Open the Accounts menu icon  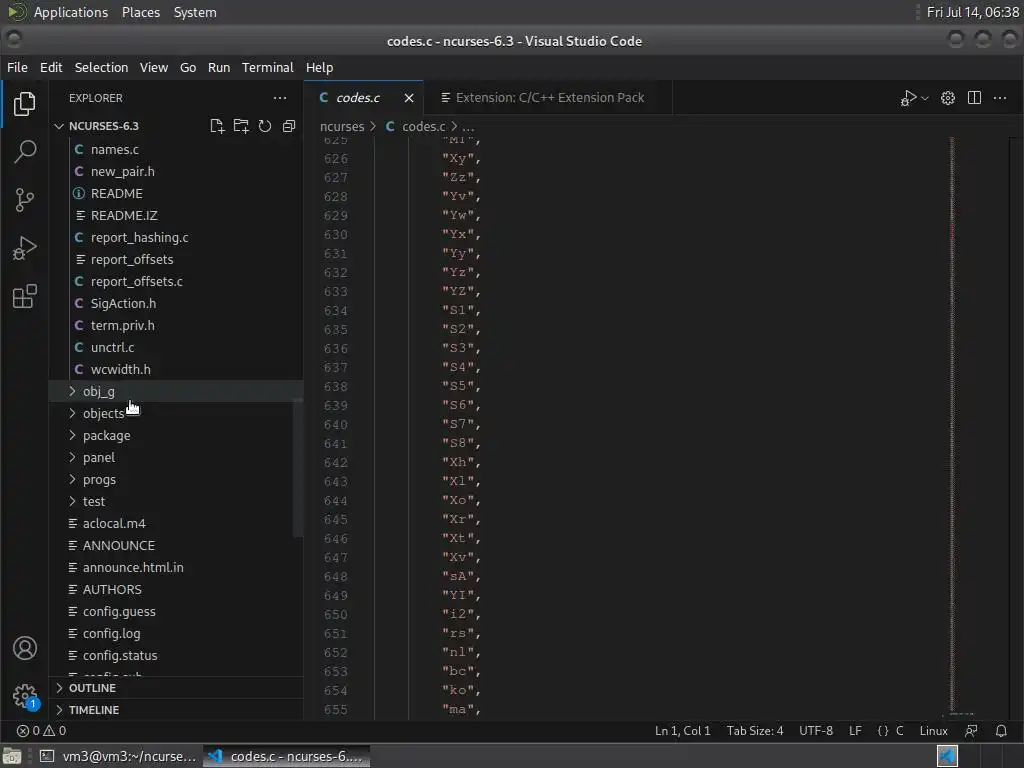[x=24, y=648]
